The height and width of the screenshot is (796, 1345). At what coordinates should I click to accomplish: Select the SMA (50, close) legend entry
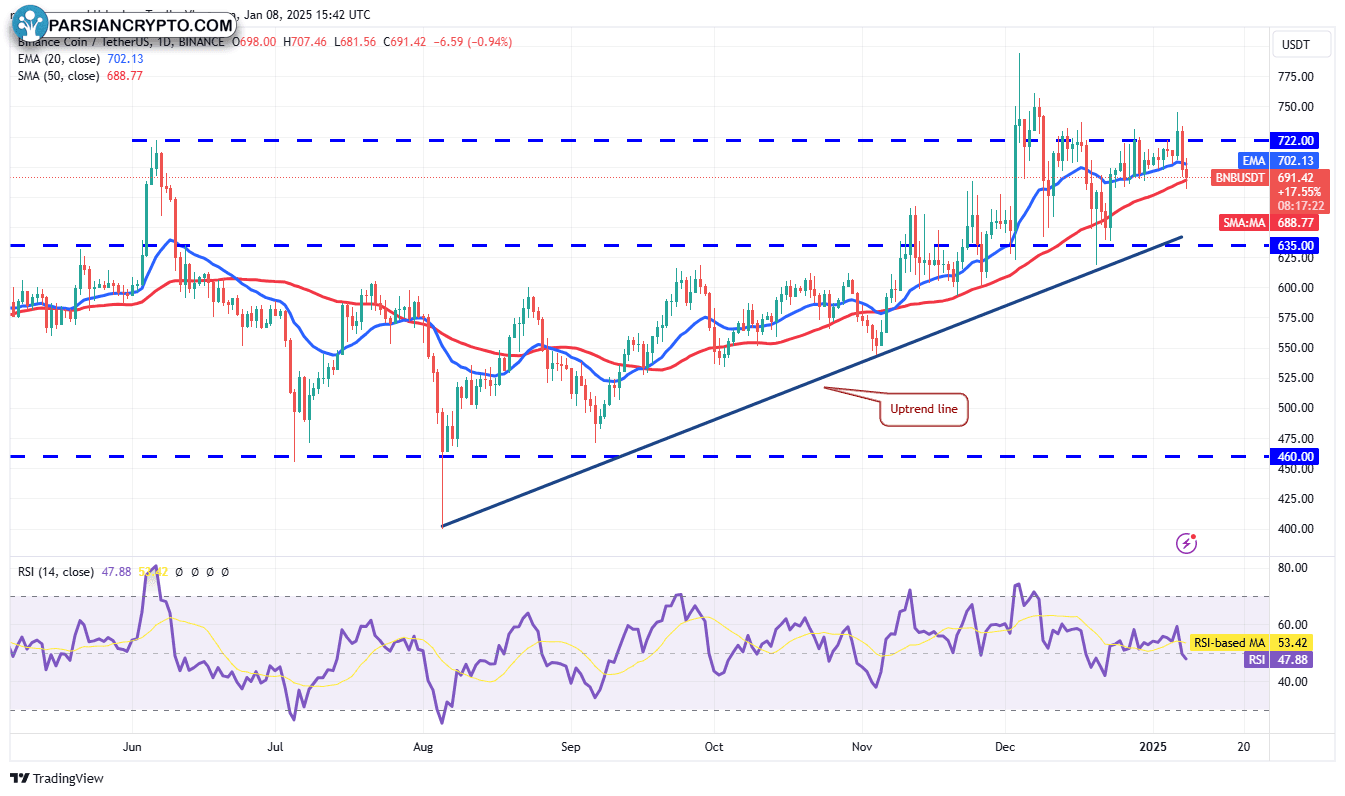[x=79, y=76]
